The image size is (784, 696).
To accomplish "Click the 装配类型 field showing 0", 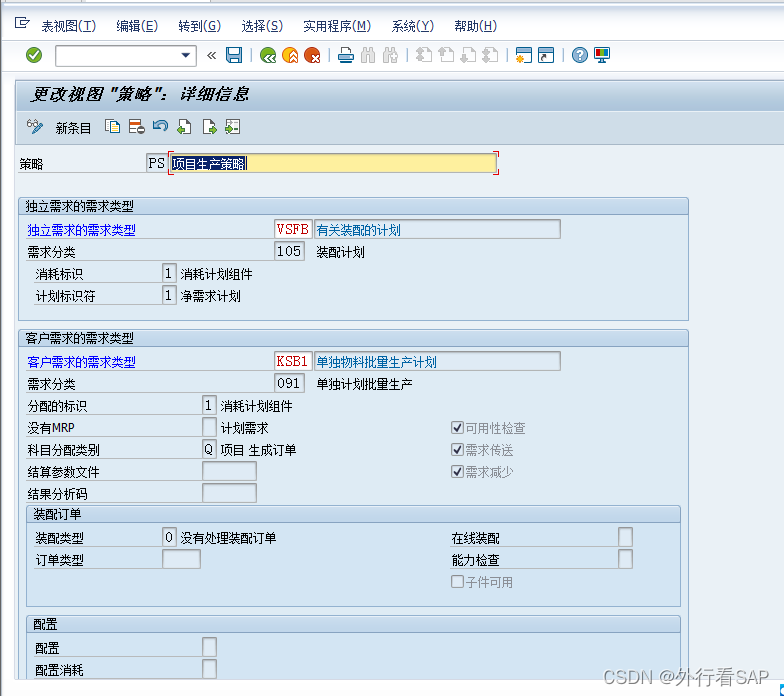I will click(x=169, y=537).
